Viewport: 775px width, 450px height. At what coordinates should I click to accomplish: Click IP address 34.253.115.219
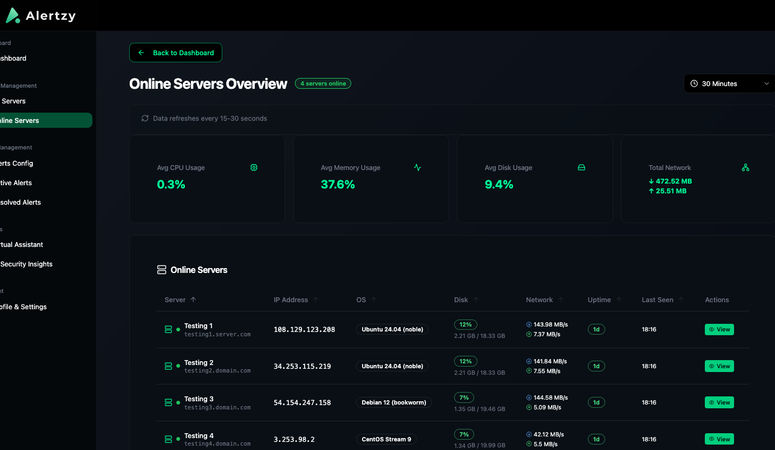click(x=302, y=366)
